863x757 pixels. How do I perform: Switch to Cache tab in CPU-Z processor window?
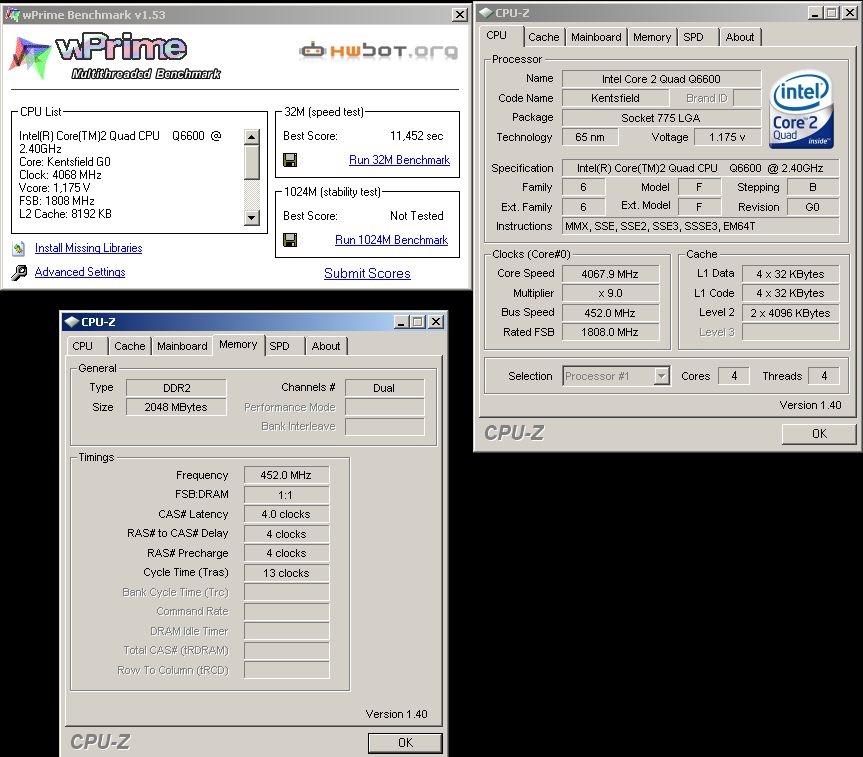[544, 37]
